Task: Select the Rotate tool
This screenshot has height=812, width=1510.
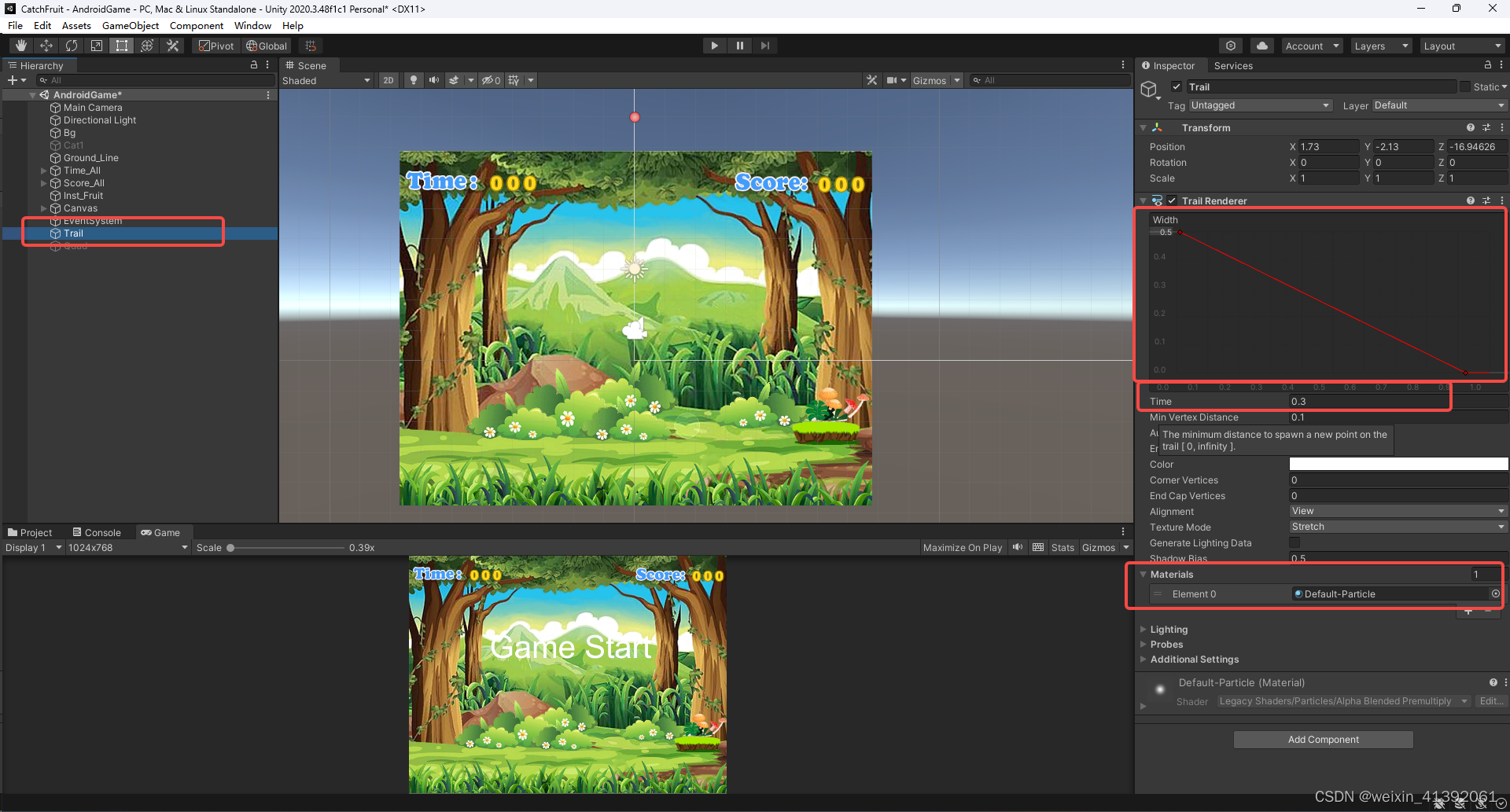Action: click(72, 45)
